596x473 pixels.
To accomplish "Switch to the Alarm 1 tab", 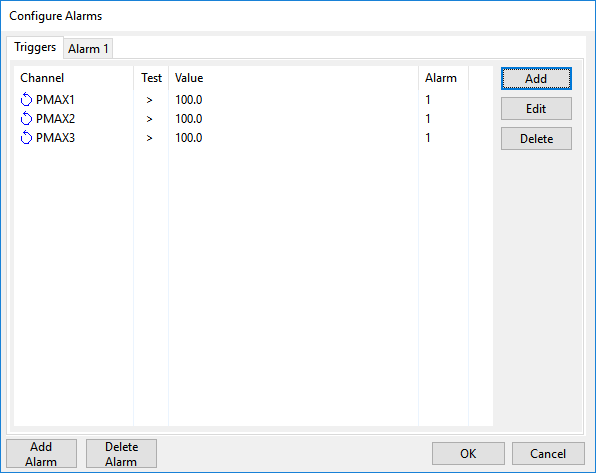I will [88, 49].
